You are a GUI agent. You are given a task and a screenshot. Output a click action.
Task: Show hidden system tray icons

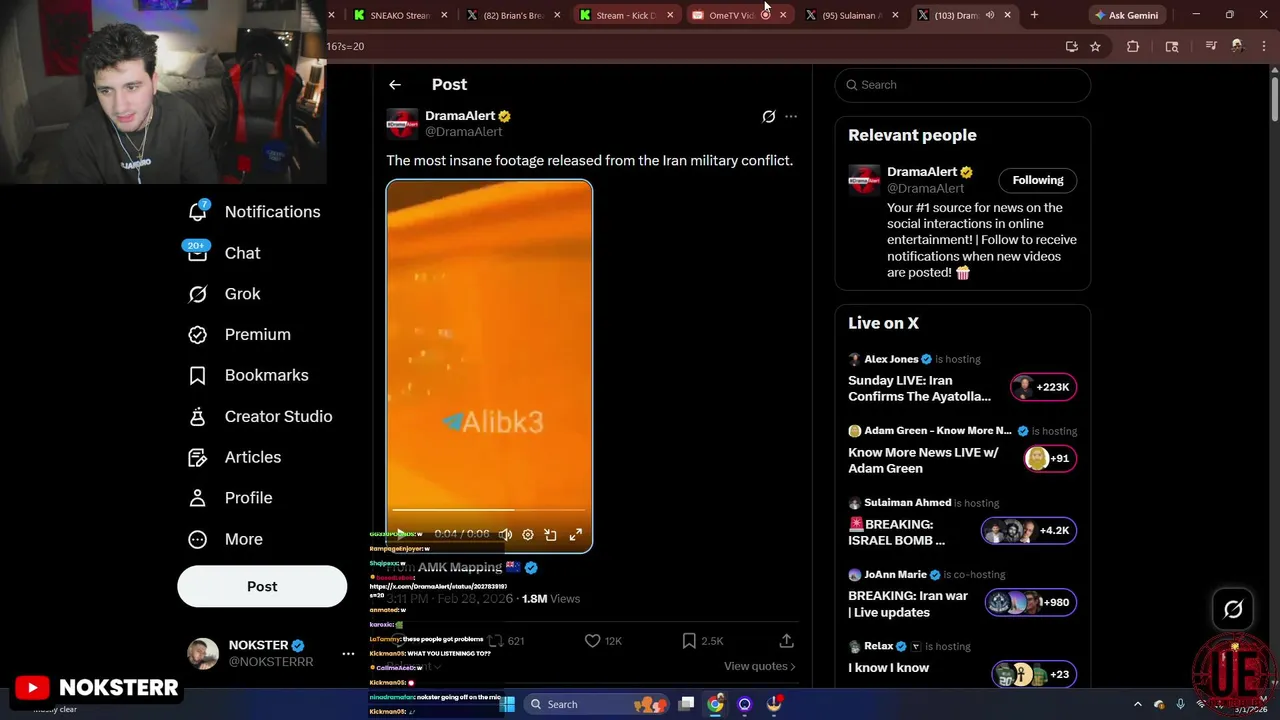(x=1137, y=704)
